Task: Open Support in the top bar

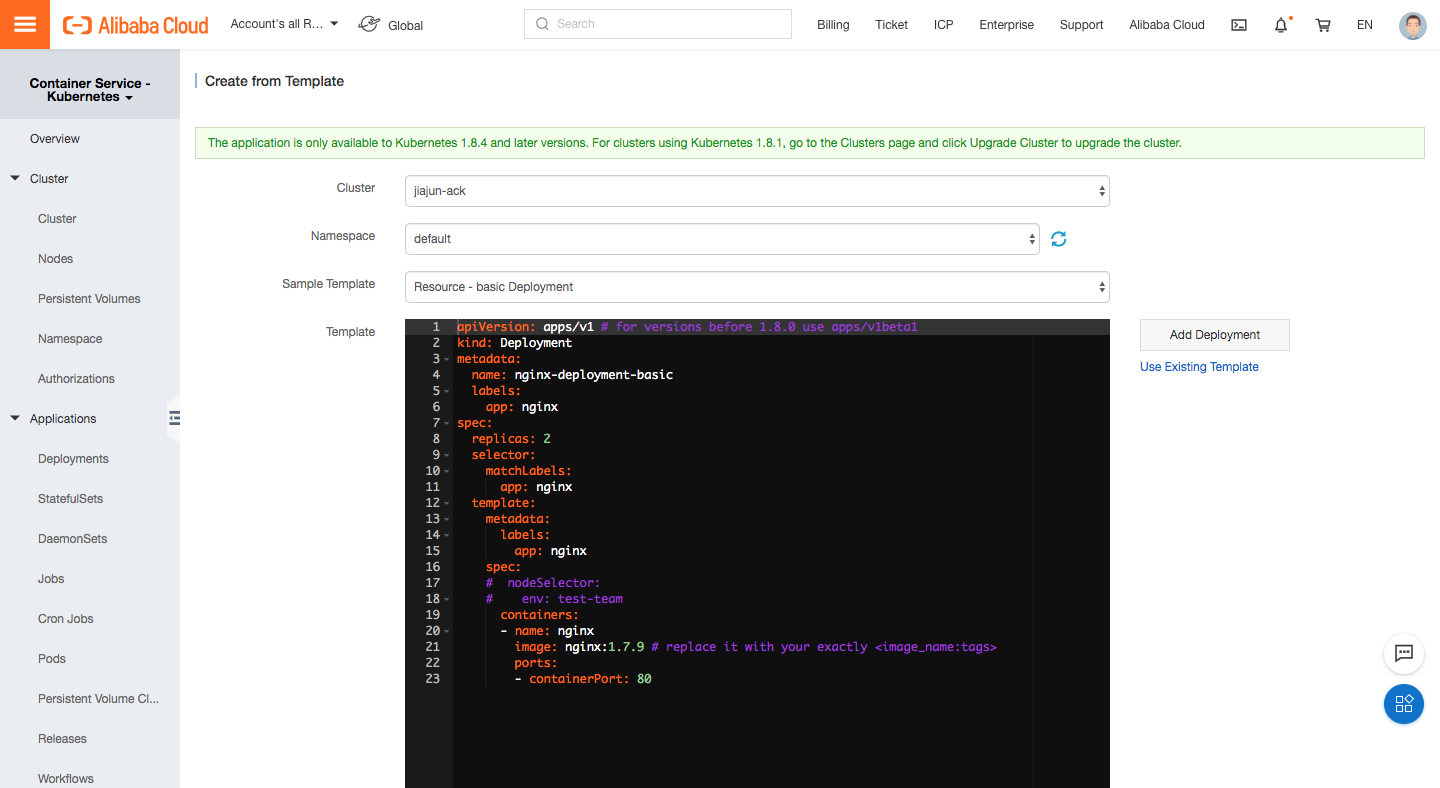Action: pyautogui.click(x=1082, y=25)
